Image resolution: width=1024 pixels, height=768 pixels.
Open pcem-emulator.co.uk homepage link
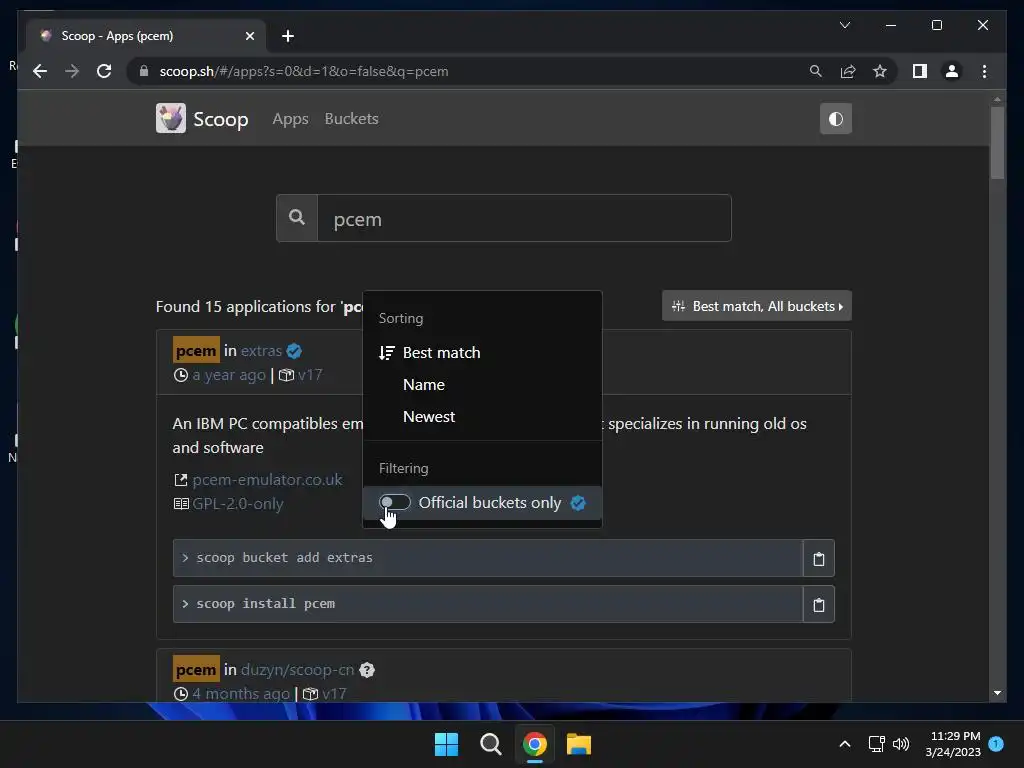[x=267, y=479]
